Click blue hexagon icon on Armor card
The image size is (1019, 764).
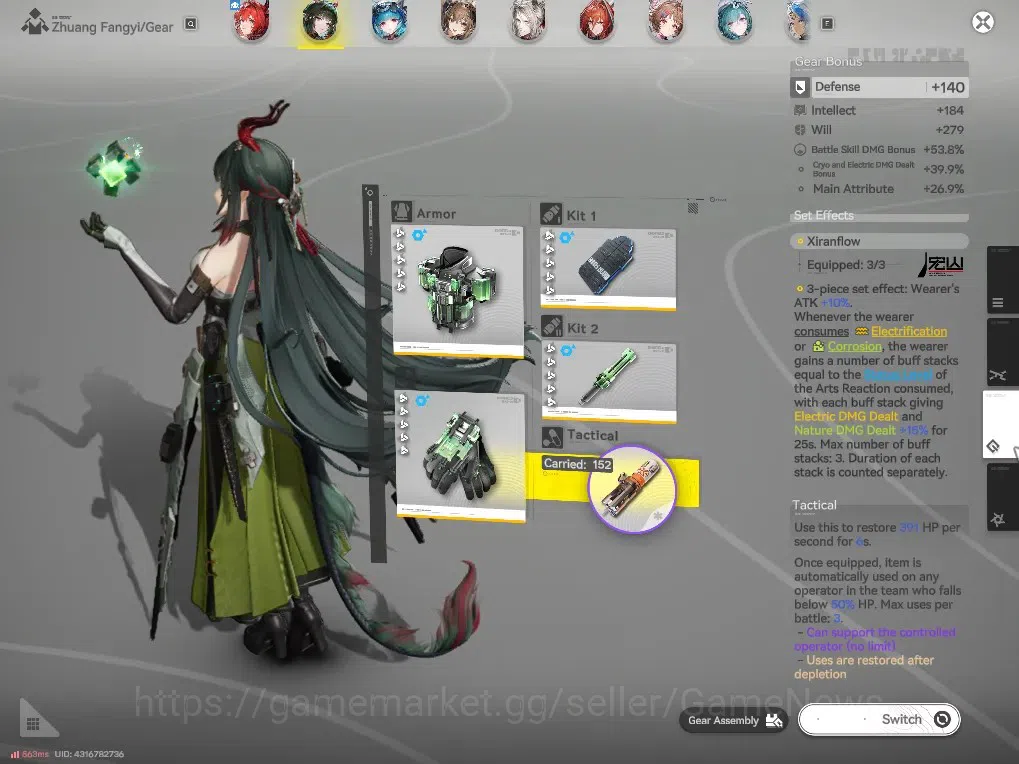pyautogui.click(x=419, y=235)
